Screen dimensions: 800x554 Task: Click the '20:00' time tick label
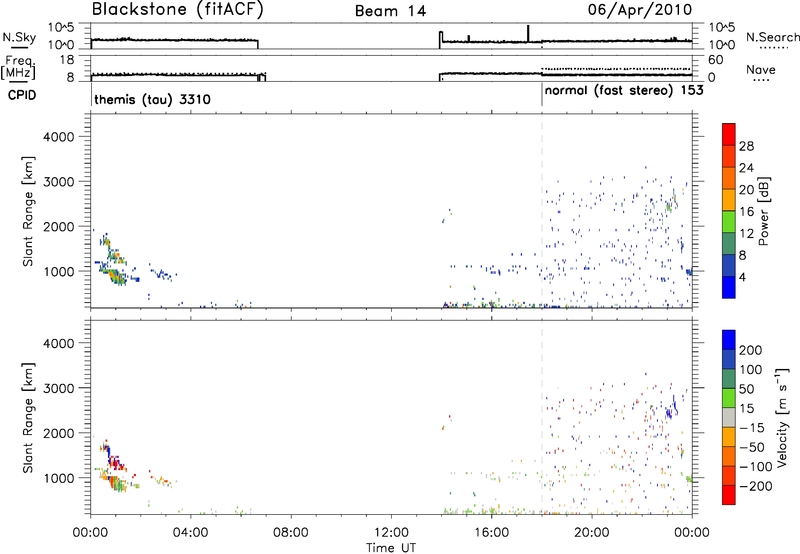[x=591, y=533]
